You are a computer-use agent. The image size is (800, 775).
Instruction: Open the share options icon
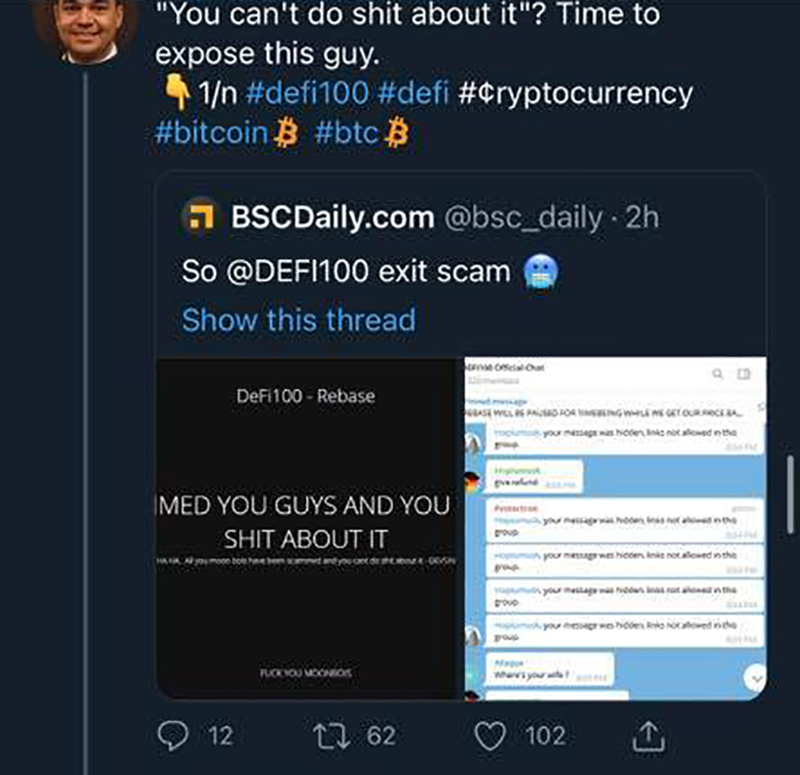click(649, 736)
